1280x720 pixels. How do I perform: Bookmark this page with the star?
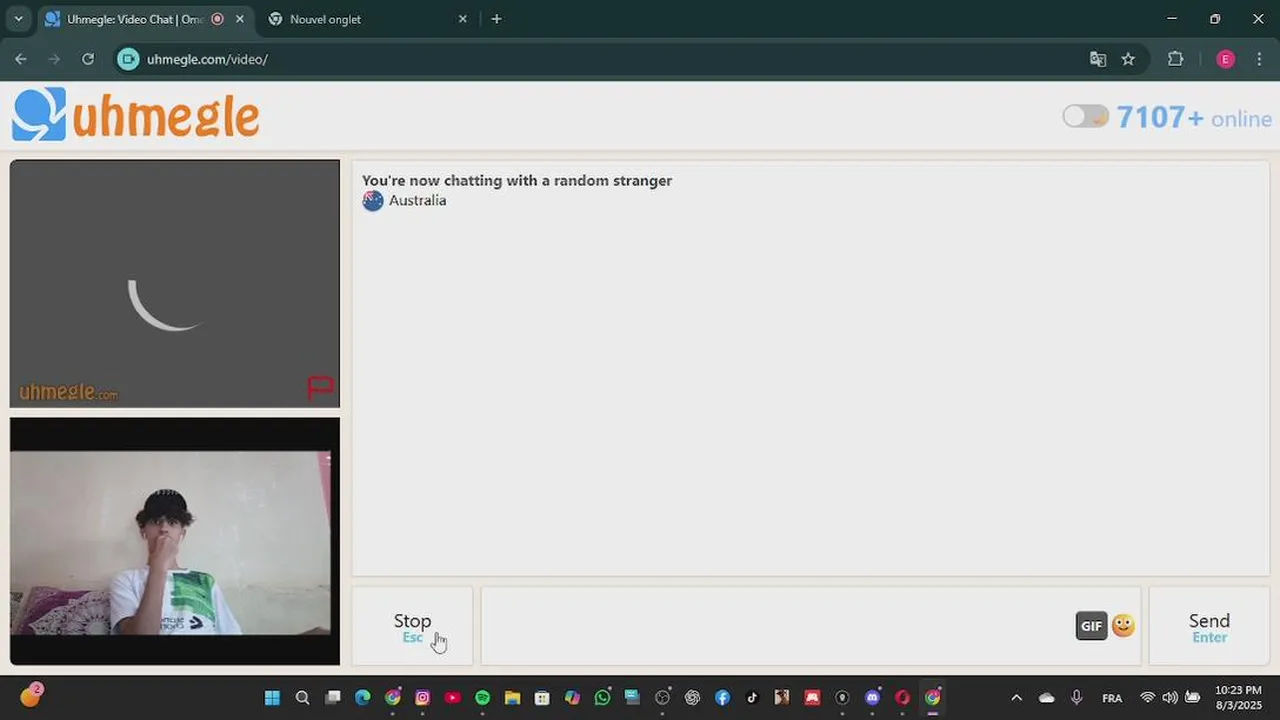1128,59
